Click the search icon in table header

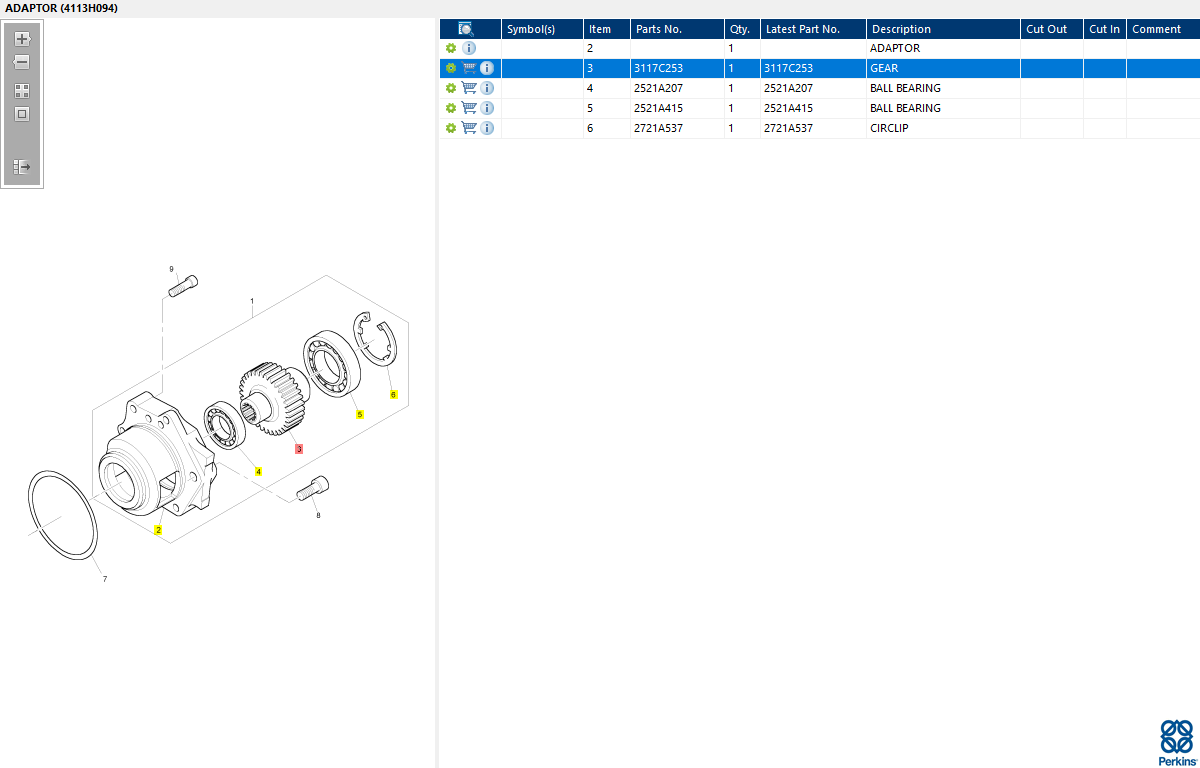click(466, 29)
